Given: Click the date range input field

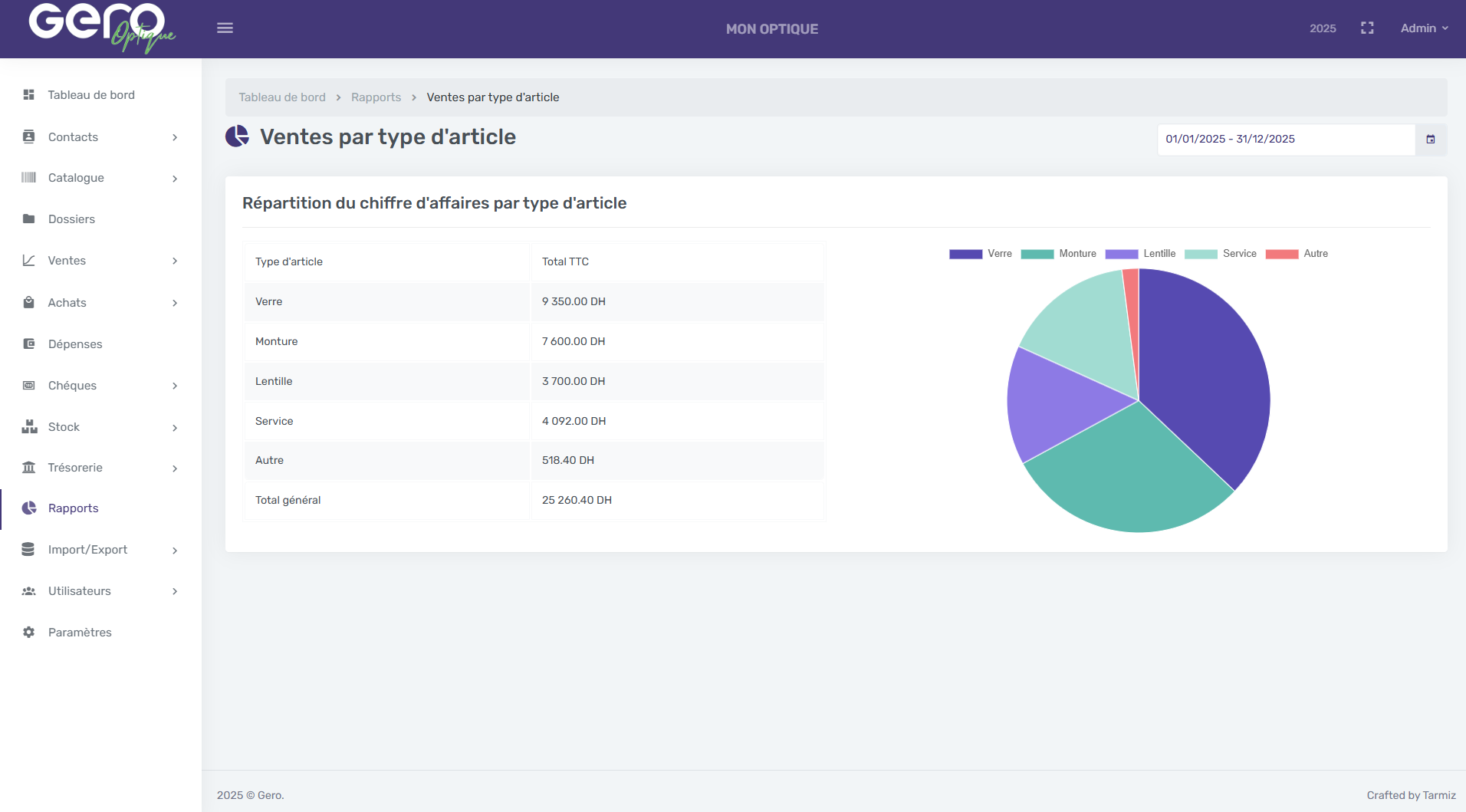Looking at the screenshot, I should click(x=1285, y=140).
